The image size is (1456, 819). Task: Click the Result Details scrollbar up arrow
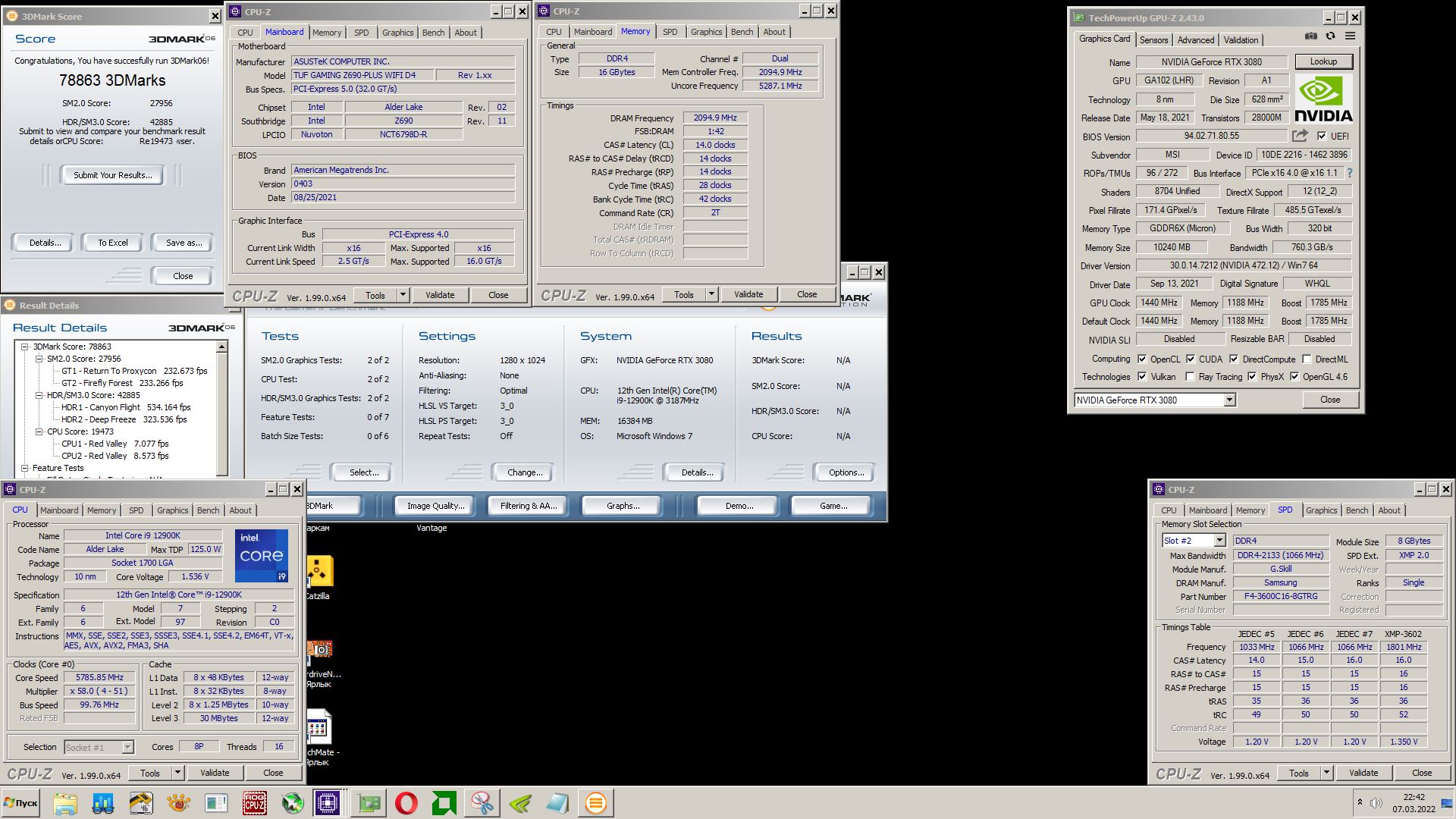tap(222, 347)
